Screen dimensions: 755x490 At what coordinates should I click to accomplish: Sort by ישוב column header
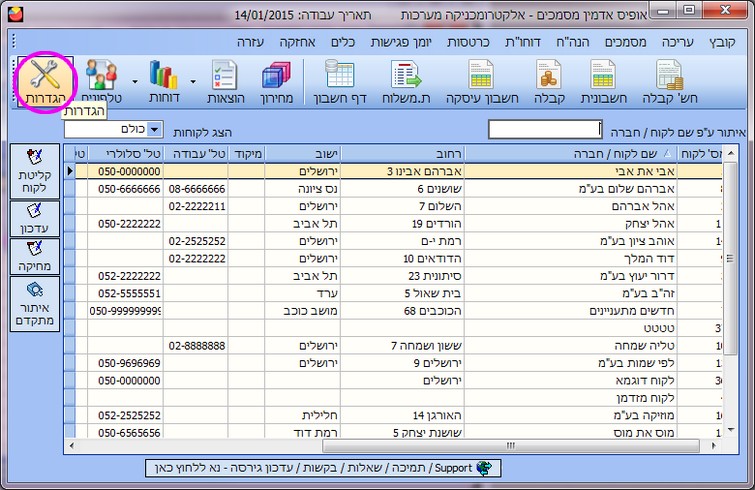coord(302,154)
